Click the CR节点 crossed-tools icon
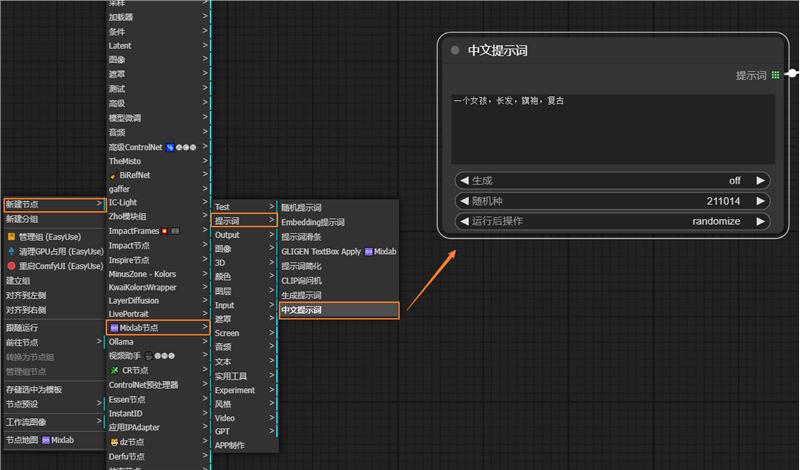800x470 pixels. coord(114,370)
